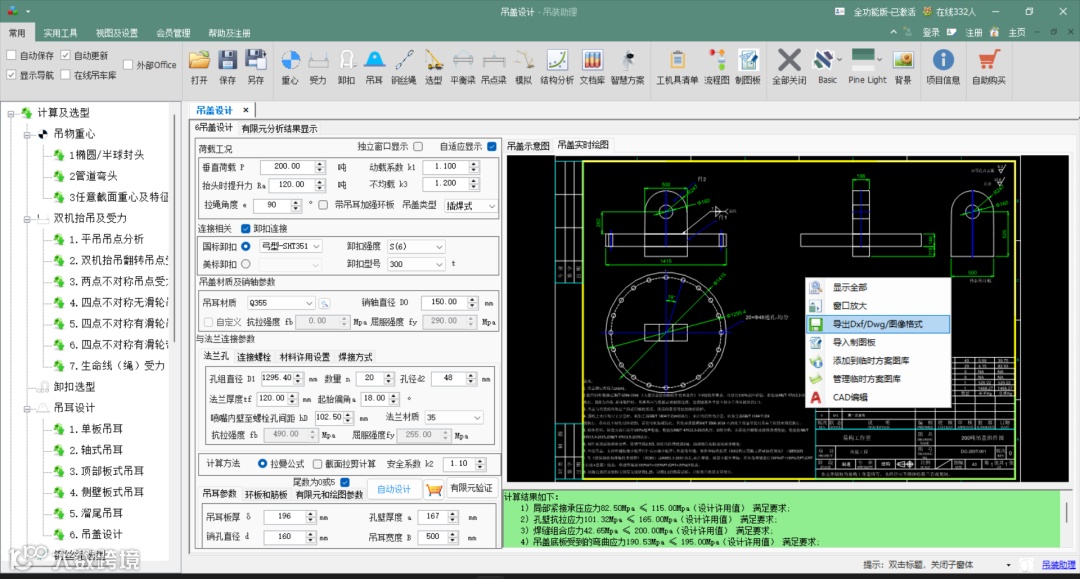1080x579 pixels.
Task: Collapse the 吊耳设计 tree node
Action: [26, 408]
